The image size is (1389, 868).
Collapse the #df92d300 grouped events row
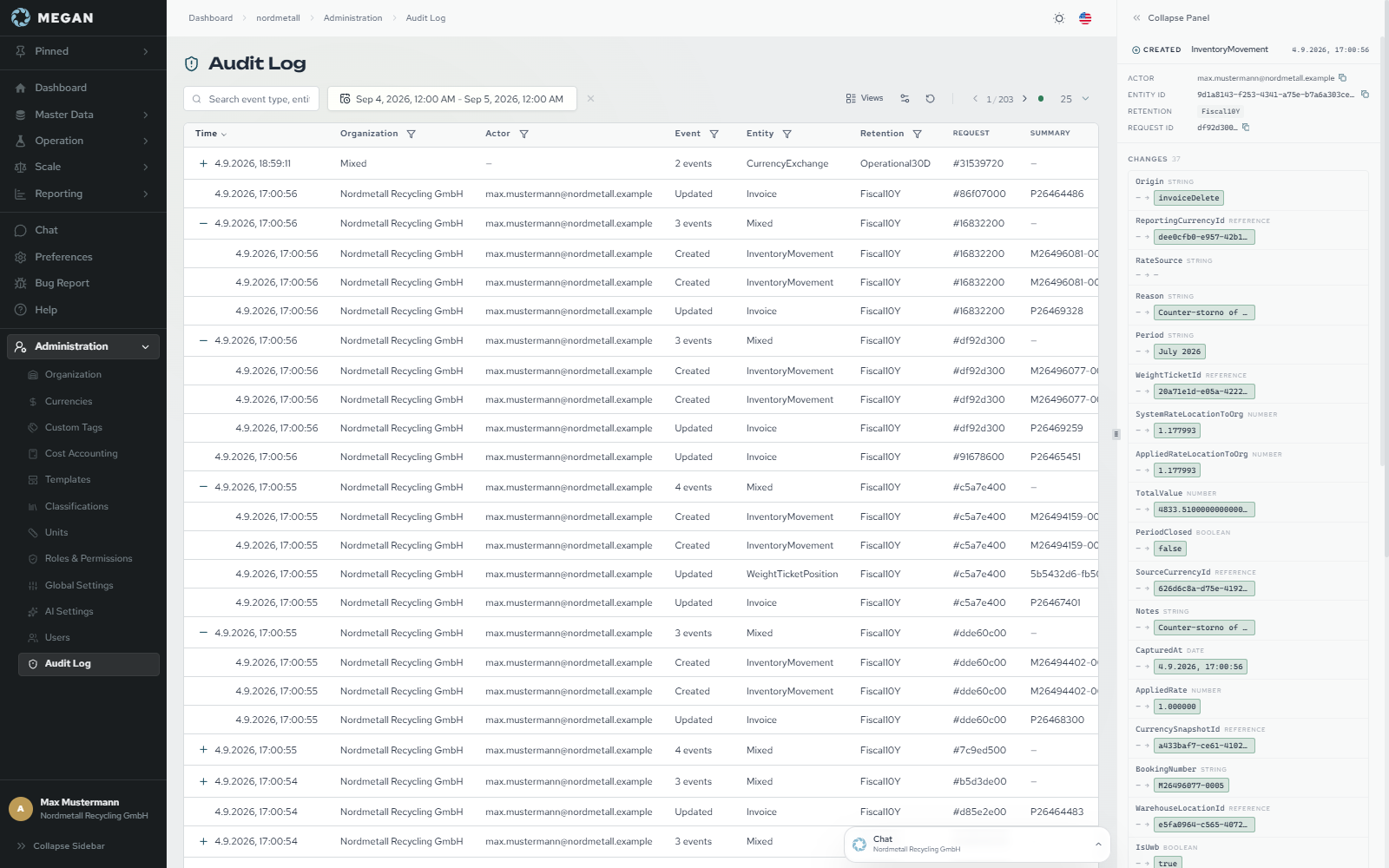click(203, 340)
